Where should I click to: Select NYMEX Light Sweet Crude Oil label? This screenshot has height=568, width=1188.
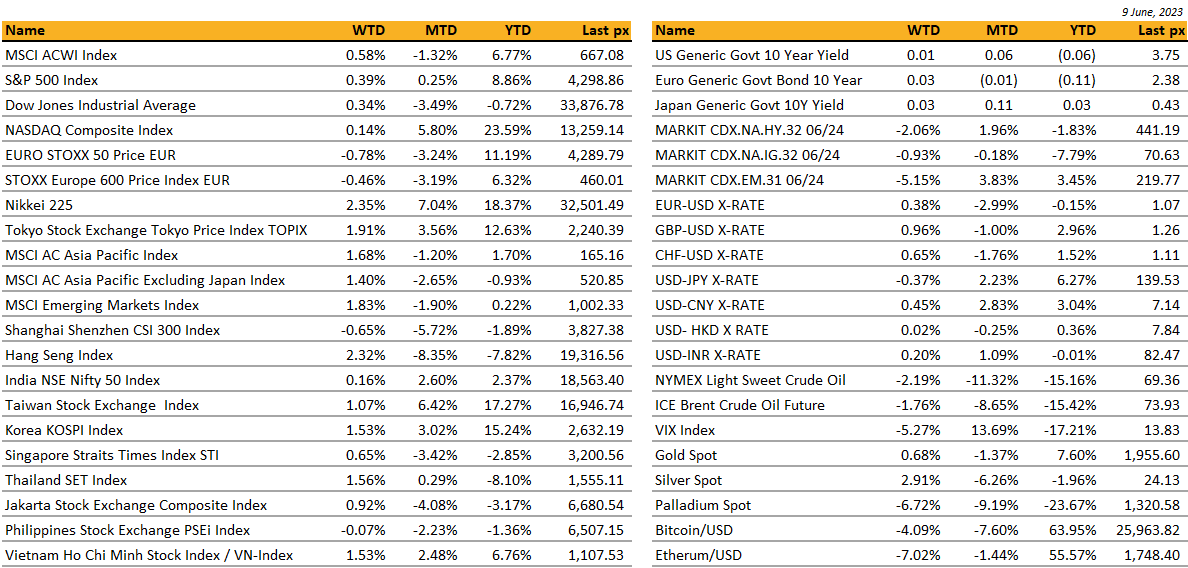[750, 380]
